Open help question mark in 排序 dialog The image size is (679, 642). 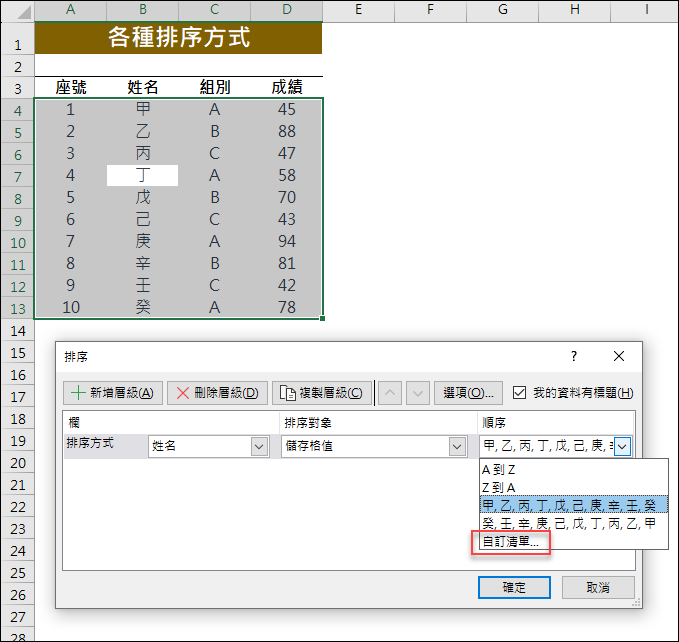574,356
